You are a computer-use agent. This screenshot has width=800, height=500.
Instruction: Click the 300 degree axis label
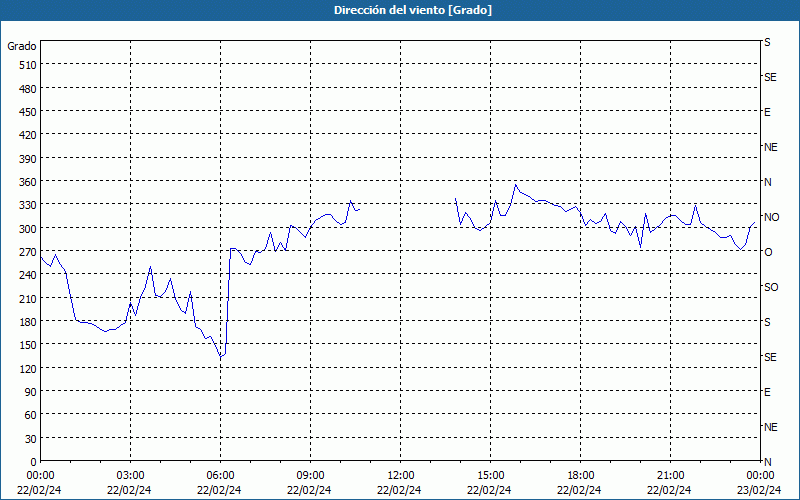28,229
